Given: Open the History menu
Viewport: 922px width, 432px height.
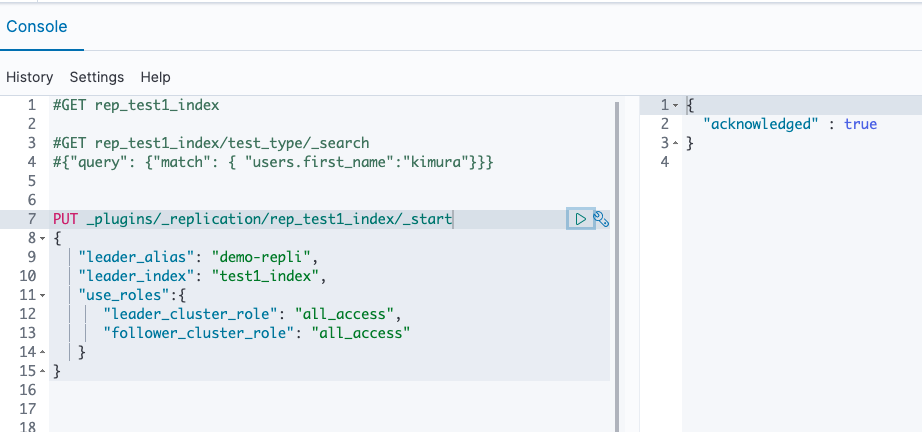Looking at the screenshot, I should tap(29, 77).
